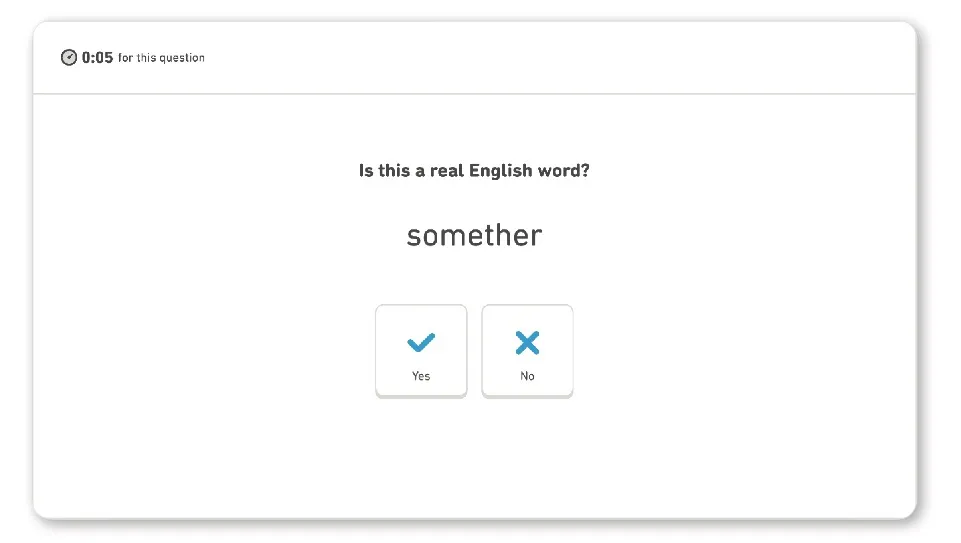Screen dimensions: 961x543
Task: Answer No to the word question
Action: 527,350
